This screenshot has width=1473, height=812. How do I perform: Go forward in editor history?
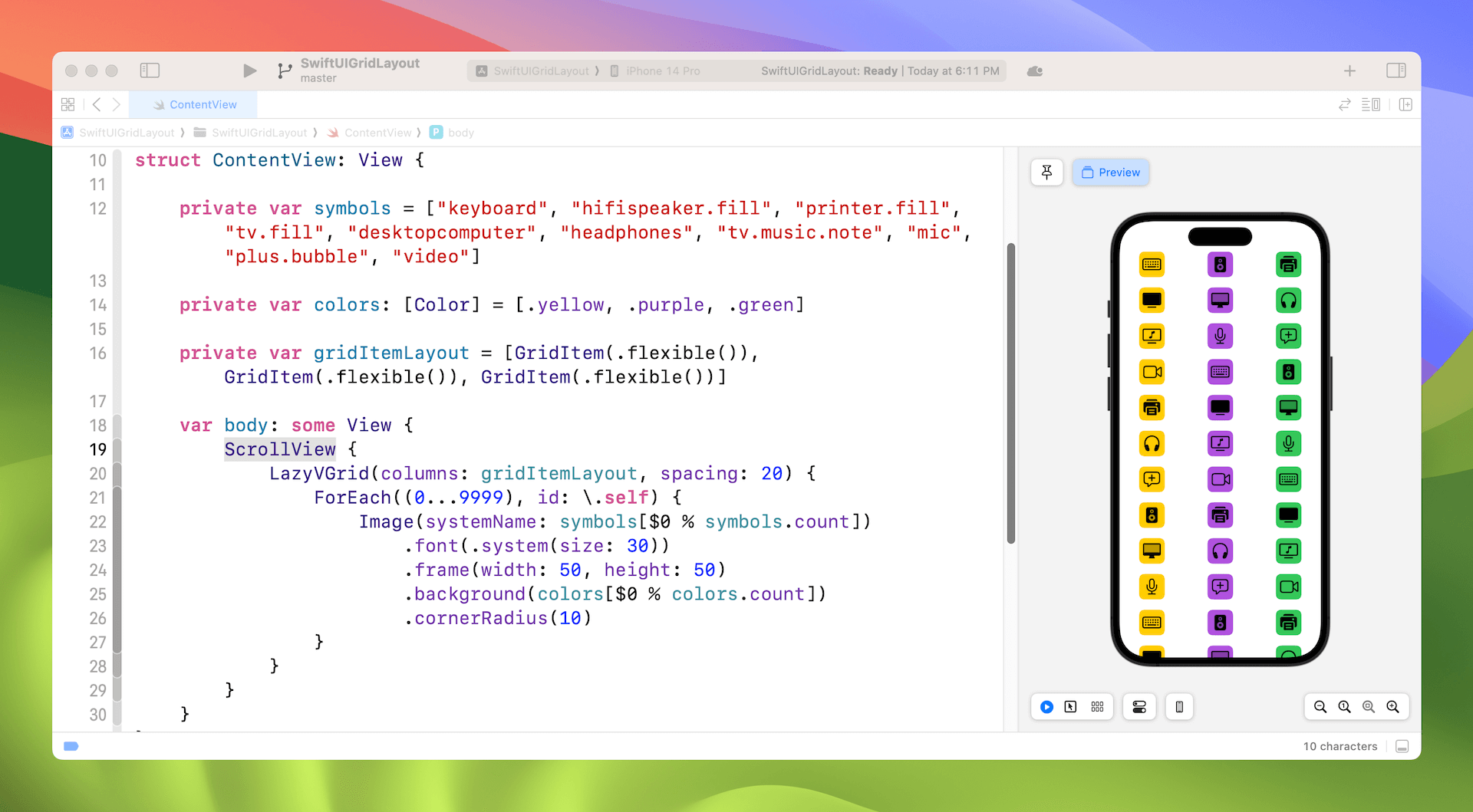[117, 104]
